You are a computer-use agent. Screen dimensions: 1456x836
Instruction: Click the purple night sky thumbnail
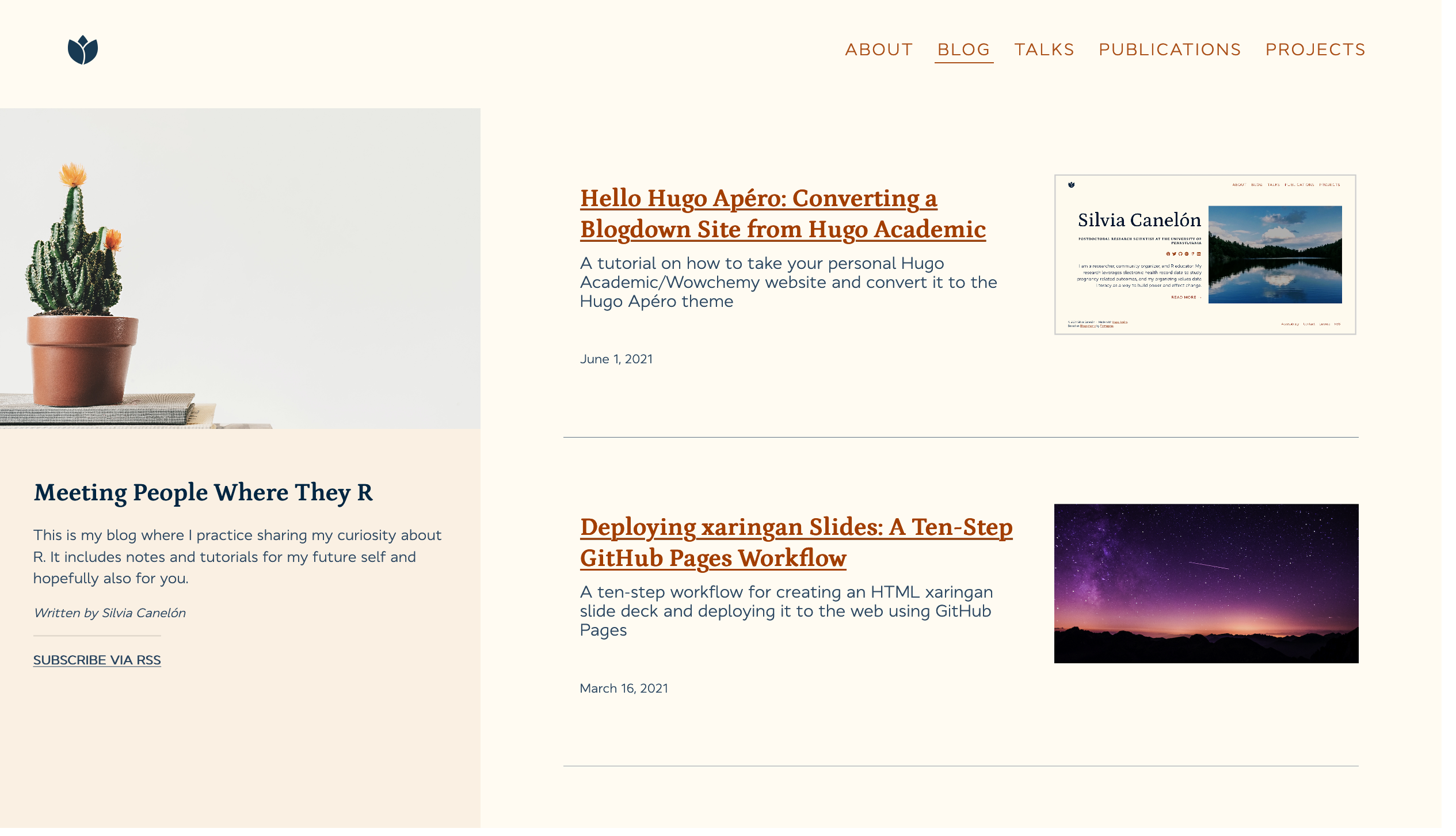pyautogui.click(x=1206, y=583)
